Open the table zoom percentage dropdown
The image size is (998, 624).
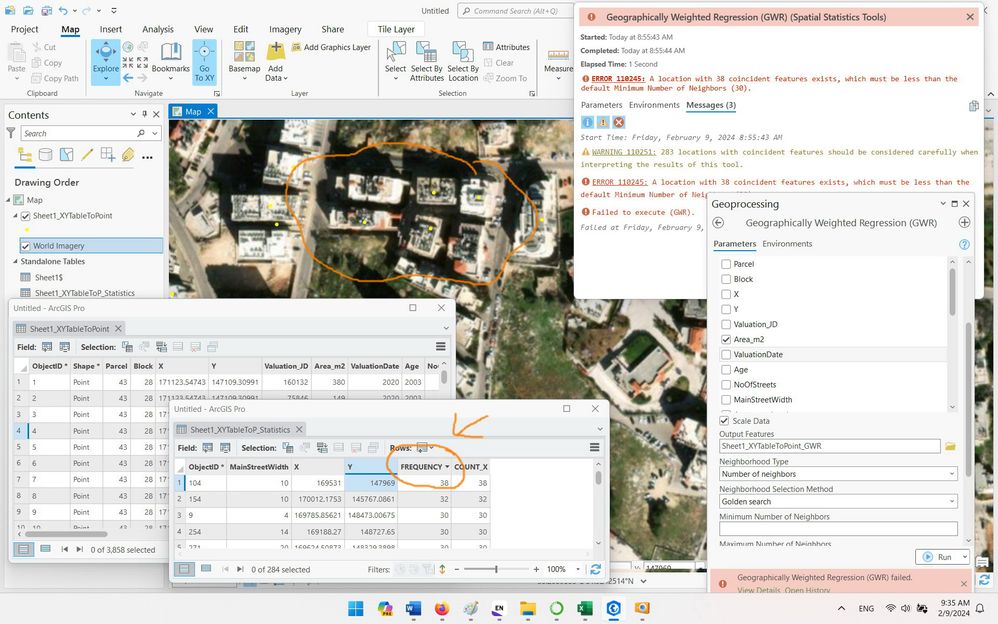click(x=578, y=569)
